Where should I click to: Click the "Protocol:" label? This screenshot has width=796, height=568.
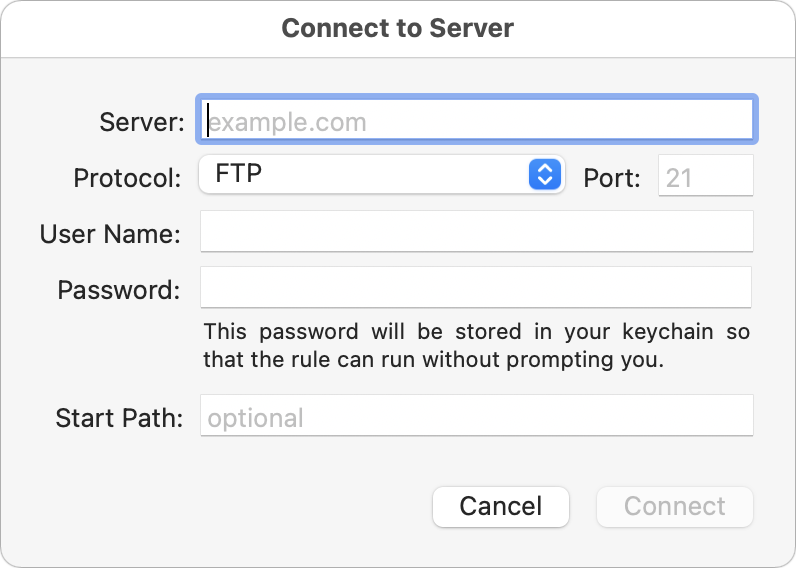click(127, 178)
